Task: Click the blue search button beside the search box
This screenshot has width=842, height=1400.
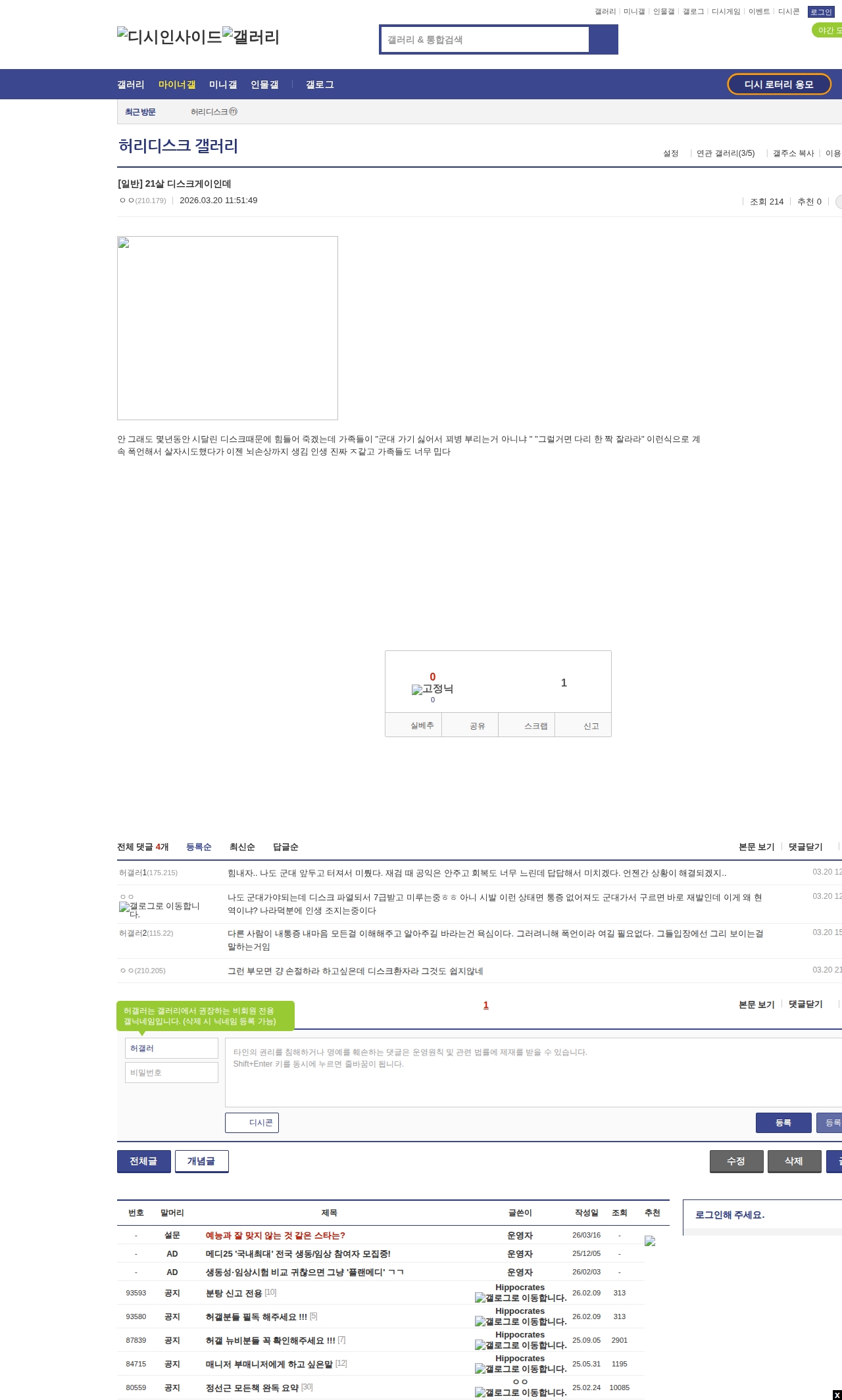Action: point(603,39)
